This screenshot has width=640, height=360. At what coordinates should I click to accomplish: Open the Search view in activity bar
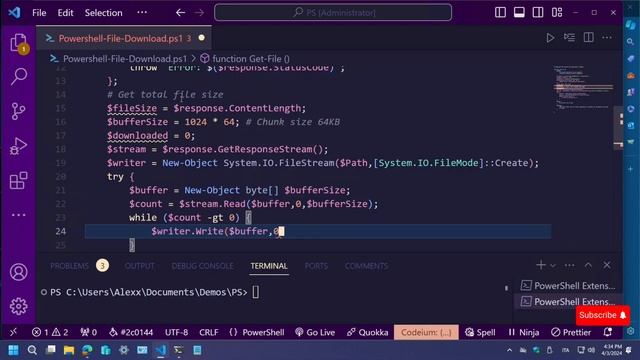tap(18, 76)
